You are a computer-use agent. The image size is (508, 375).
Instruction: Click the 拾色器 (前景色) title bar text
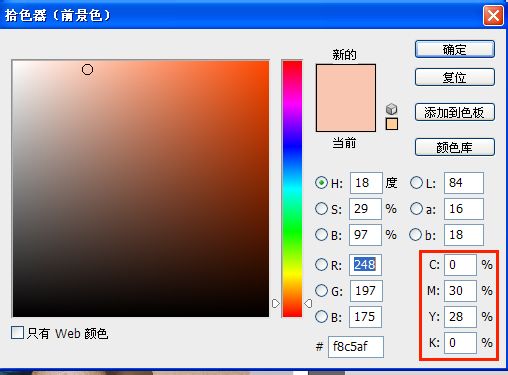(x=57, y=15)
